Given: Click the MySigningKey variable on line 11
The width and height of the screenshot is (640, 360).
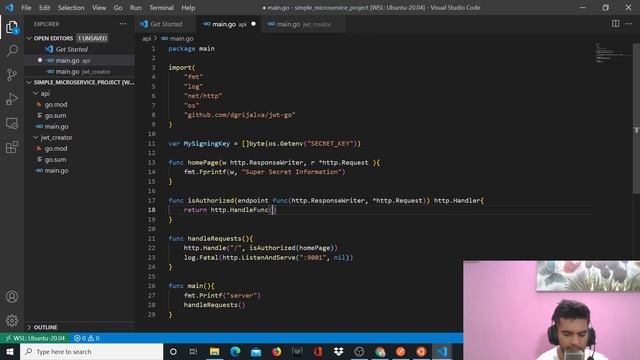Looking at the screenshot, I should [207, 144].
